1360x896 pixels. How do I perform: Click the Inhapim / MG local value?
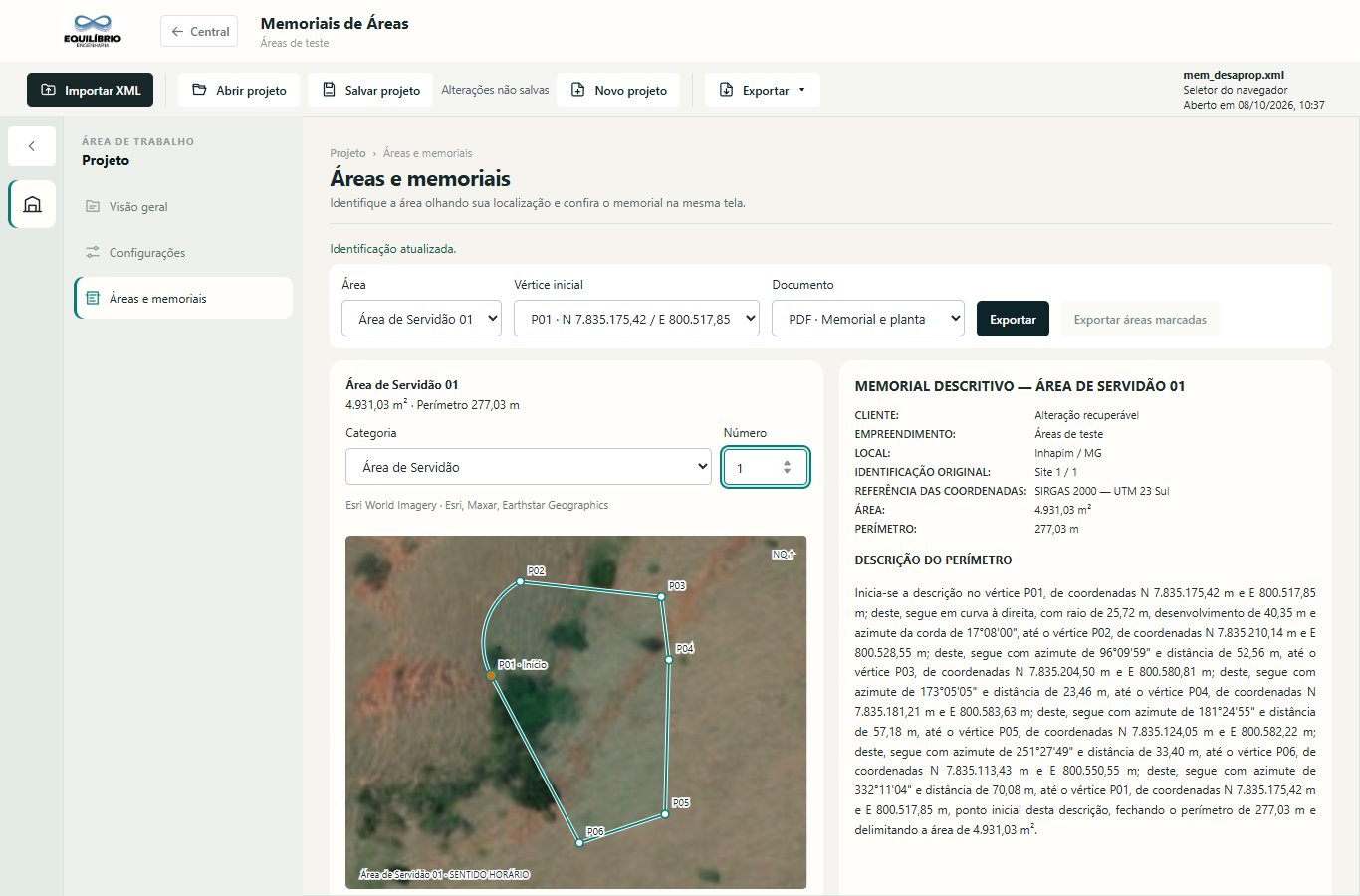tap(1068, 453)
